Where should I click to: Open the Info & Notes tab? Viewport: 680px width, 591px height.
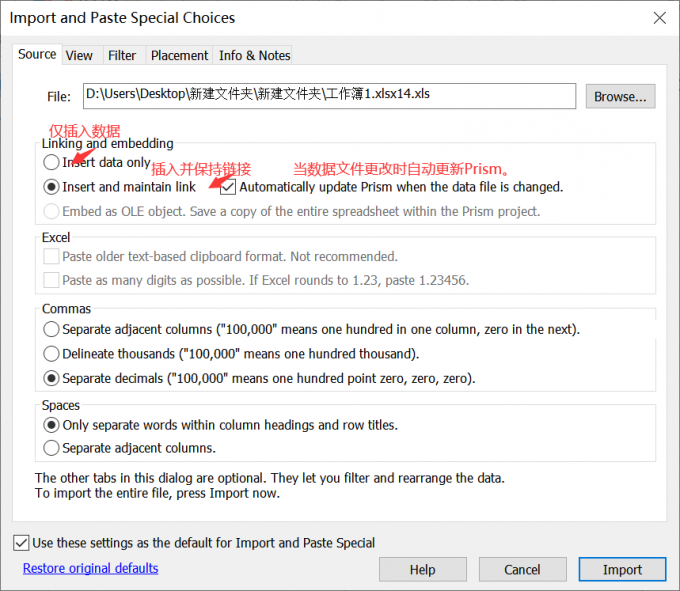[254, 56]
